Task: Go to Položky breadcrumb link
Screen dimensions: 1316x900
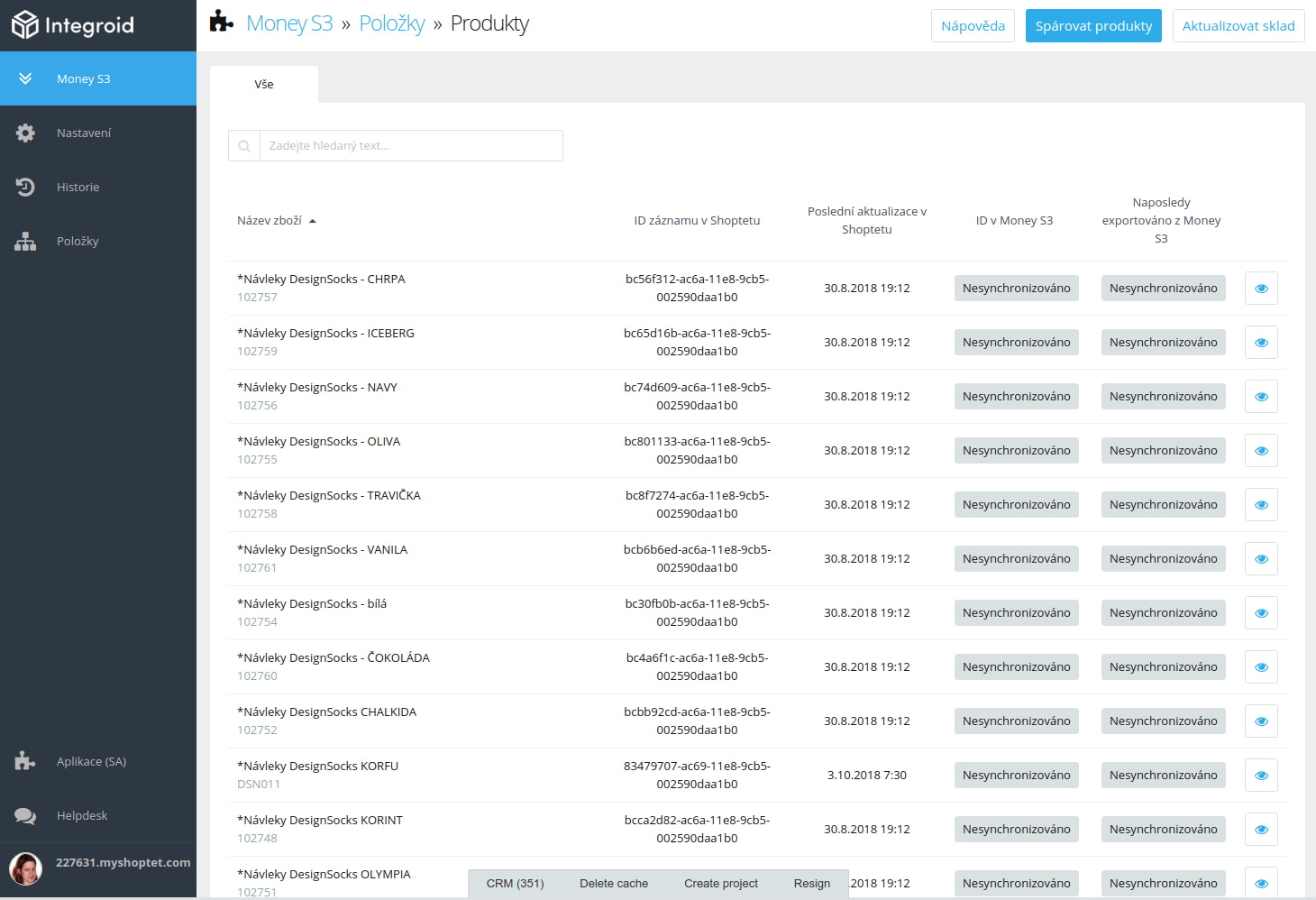Action: [x=392, y=23]
